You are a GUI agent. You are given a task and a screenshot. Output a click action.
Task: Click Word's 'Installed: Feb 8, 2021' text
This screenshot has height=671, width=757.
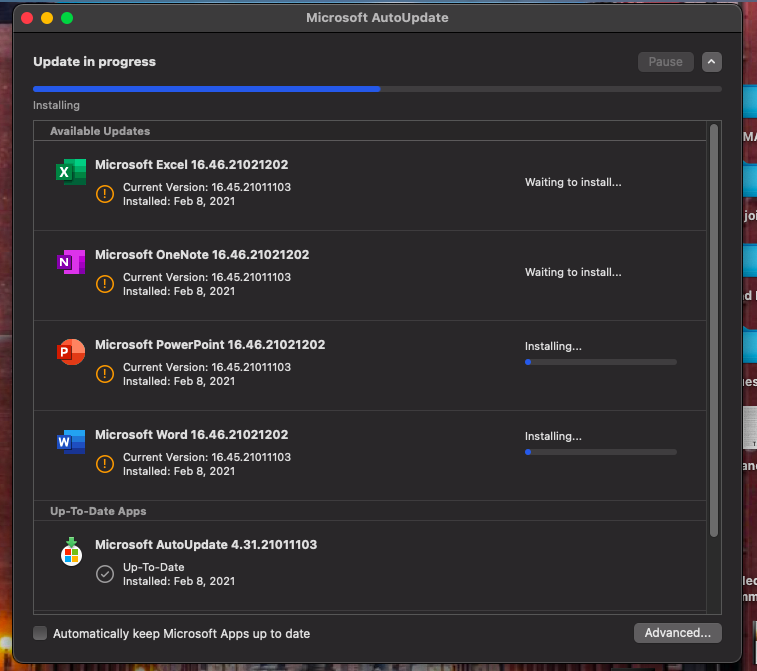pyautogui.click(x=179, y=471)
